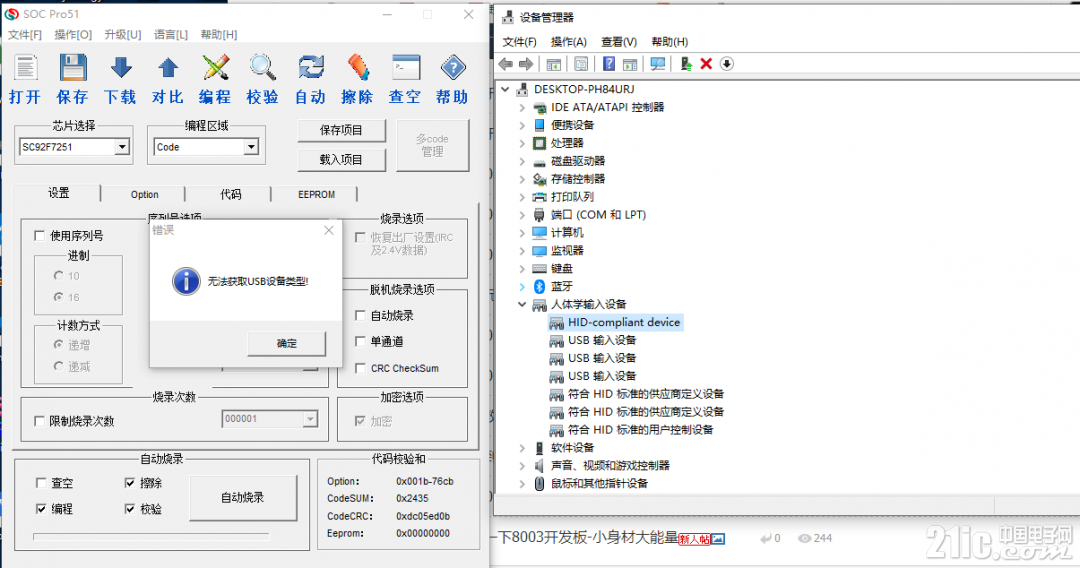Click the 处理器 processor category icon
Screen dimensions: 1080x568
(539, 143)
